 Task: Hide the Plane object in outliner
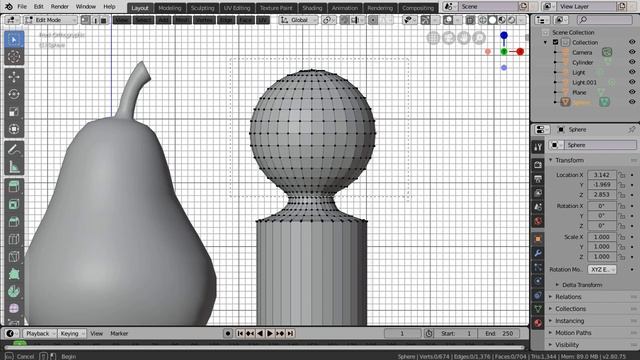632,92
